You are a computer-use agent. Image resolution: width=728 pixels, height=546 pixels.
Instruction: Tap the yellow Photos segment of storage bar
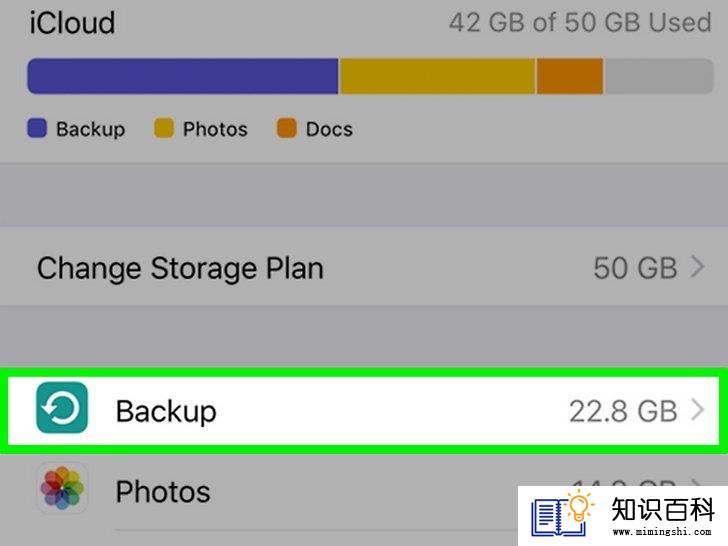click(x=437, y=76)
